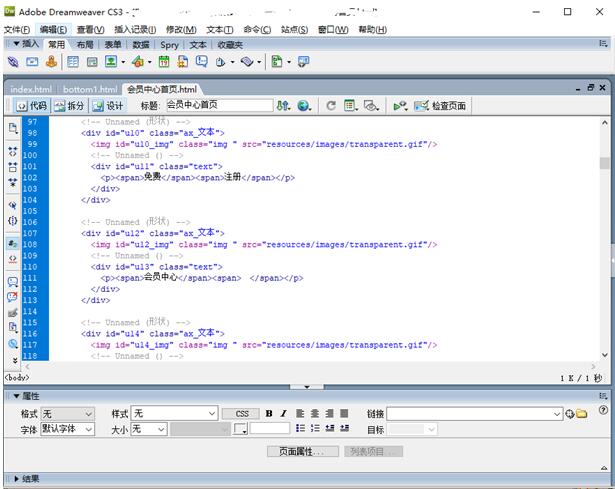Click the browse folder icon next to link field

pyautogui.click(x=581, y=413)
